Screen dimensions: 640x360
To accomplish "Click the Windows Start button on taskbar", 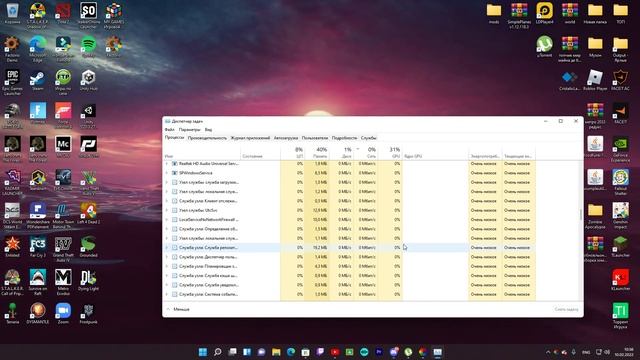I will coord(202,352).
